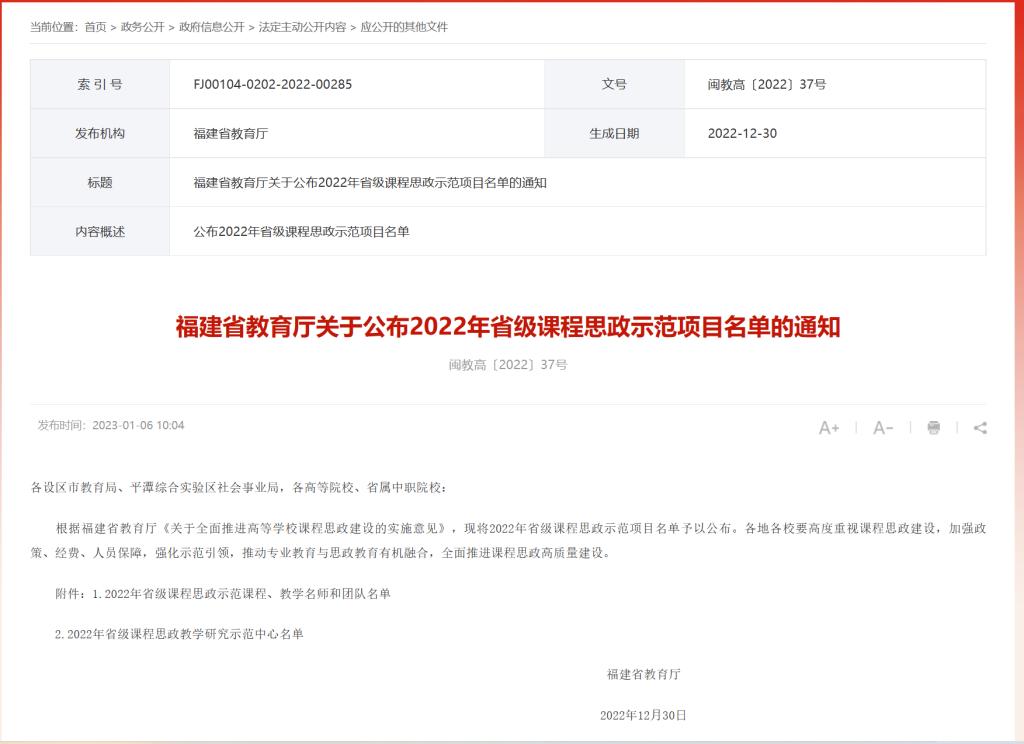Click the red headline title of notice
The image size is (1024, 744).
click(x=508, y=327)
